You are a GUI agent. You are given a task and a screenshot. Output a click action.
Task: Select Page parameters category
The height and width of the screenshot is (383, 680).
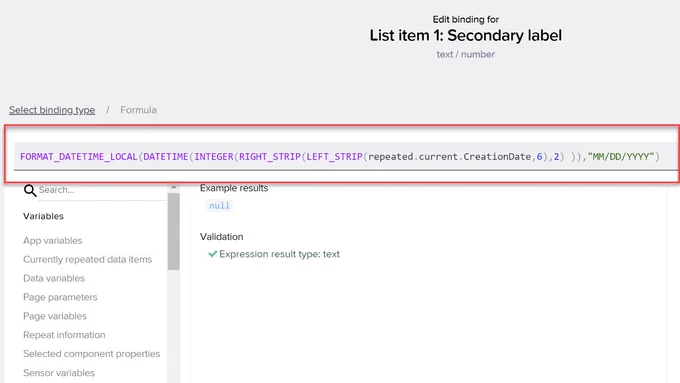pos(60,297)
